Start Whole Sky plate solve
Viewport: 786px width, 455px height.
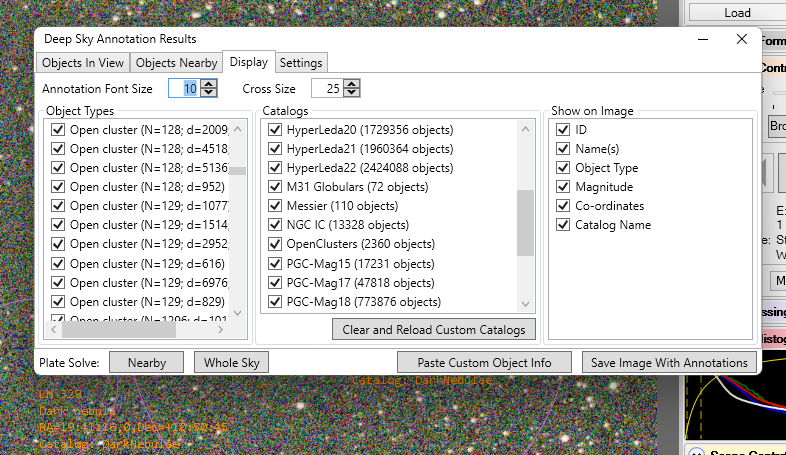coord(231,362)
